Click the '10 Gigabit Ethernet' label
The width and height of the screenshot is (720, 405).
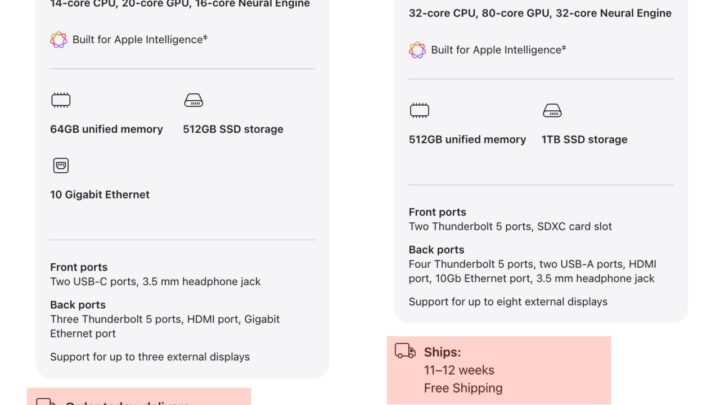pyautogui.click(x=100, y=195)
